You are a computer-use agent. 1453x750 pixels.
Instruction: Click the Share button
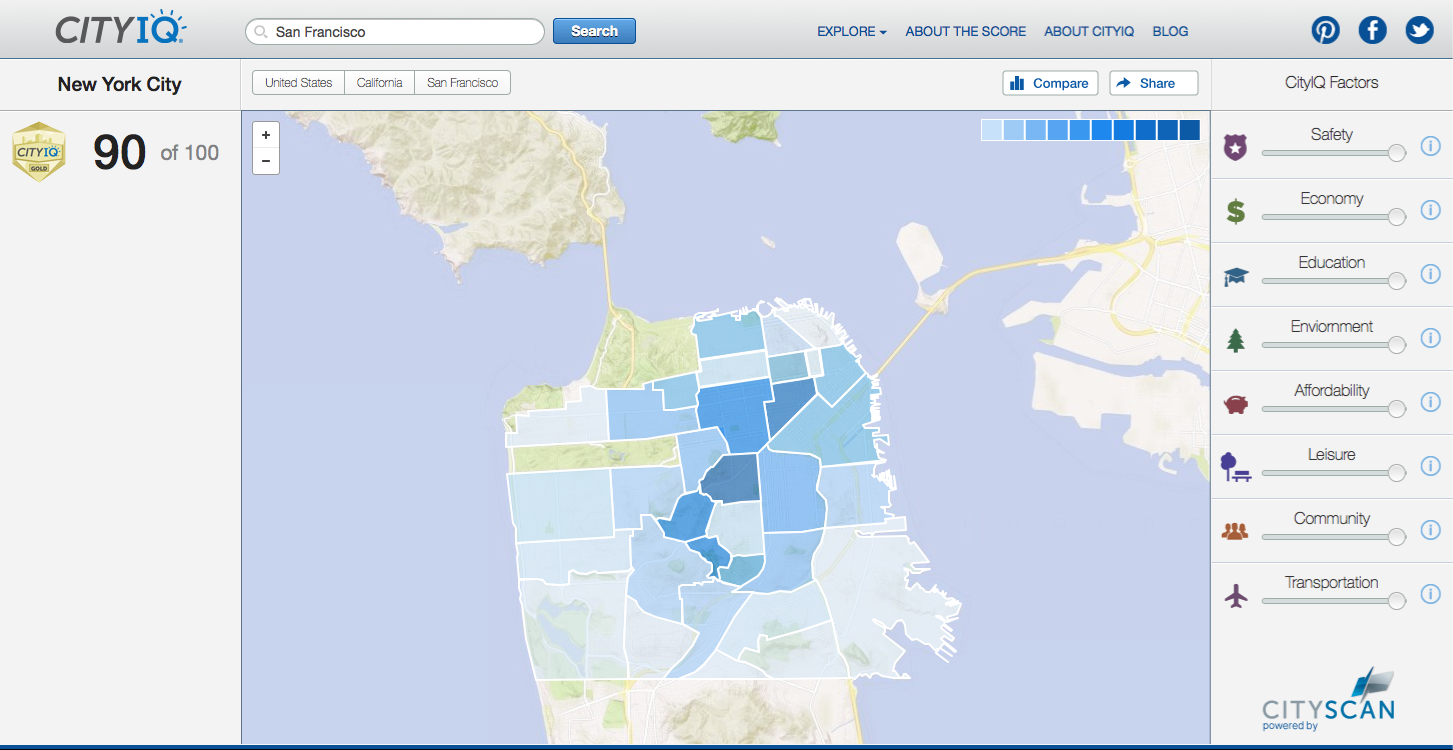1153,83
